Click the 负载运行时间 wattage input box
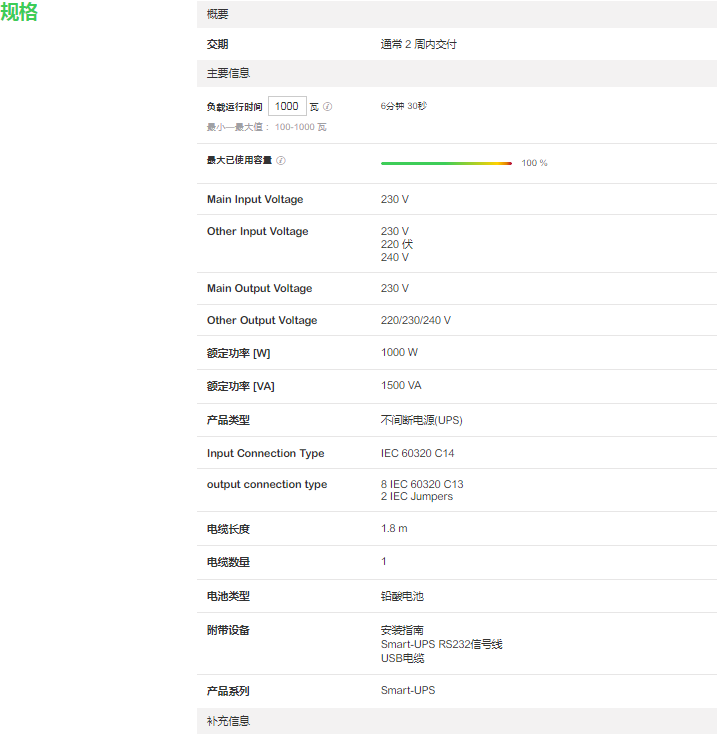720x740 pixels. coord(287,106)
